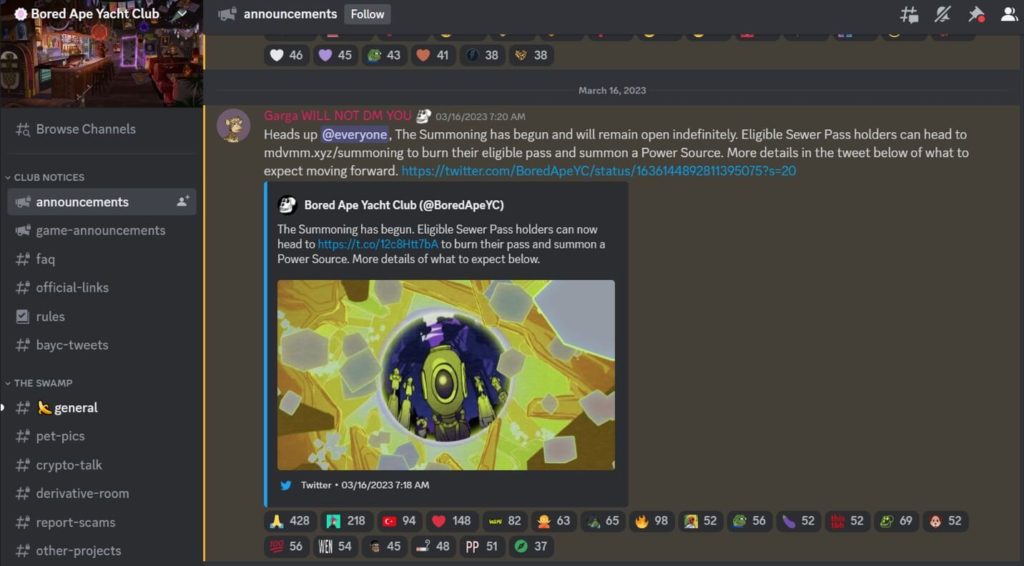
Task: Toggle white heart reaction with 46
Action: (x=287, y=55)
